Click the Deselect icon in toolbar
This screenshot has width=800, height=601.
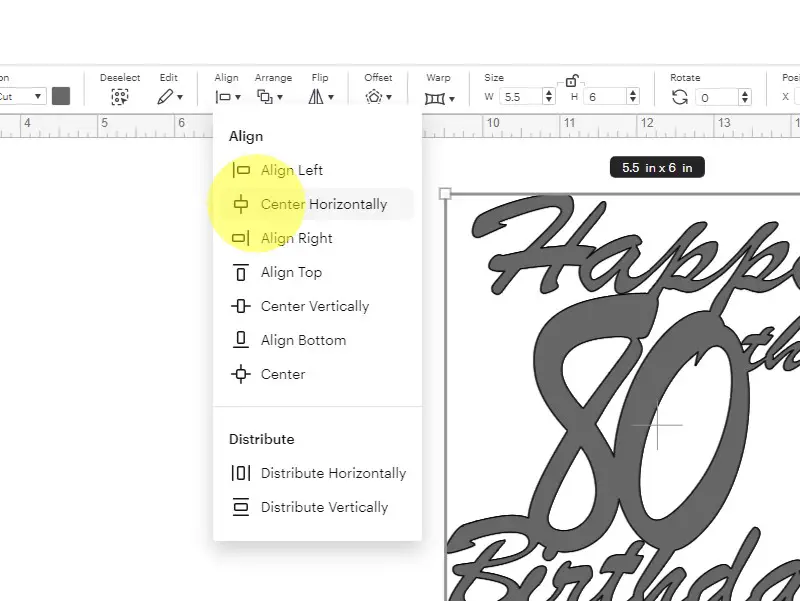click(x=120, y=96)
